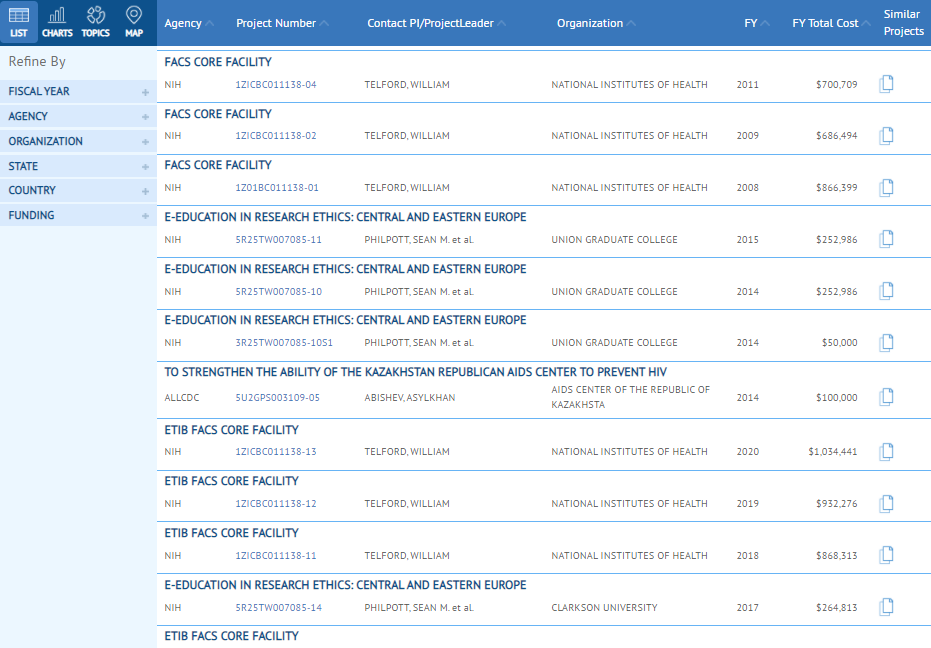Open project number 1ZICBC011138-04

click(276, 85)
